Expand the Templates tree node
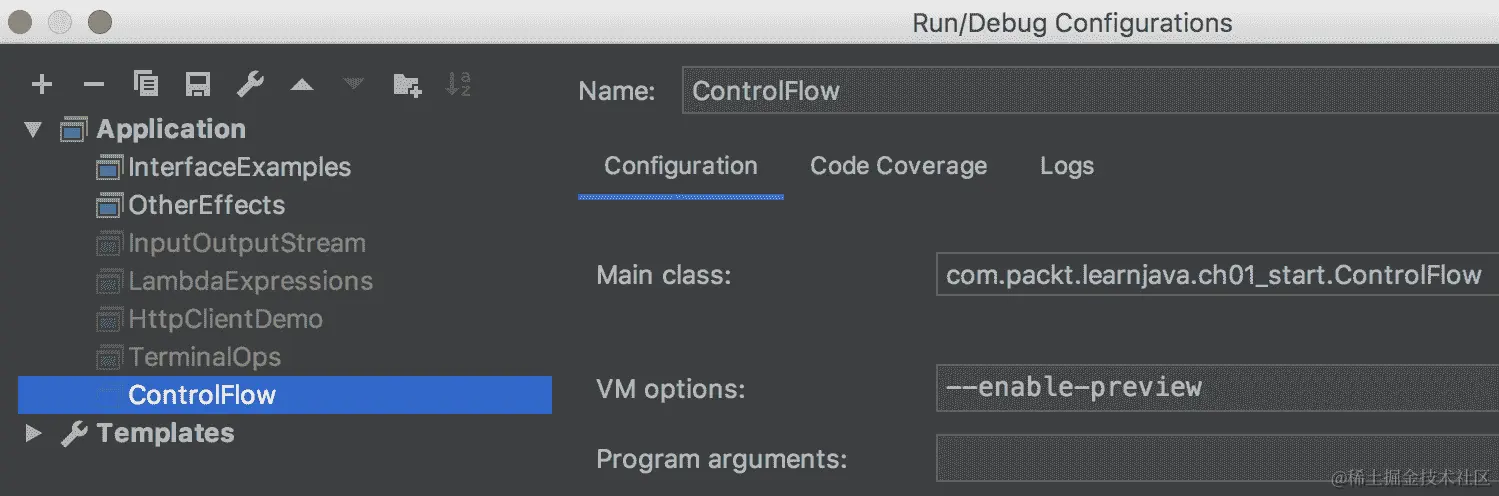1499x496 pixels. pyautogui.click(x=34, y=433)
